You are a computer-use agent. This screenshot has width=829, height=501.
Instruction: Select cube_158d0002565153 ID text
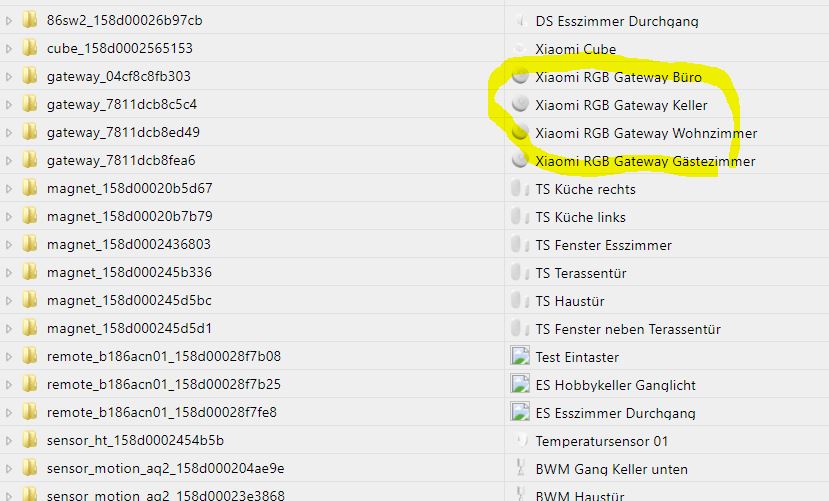point(119,48)
